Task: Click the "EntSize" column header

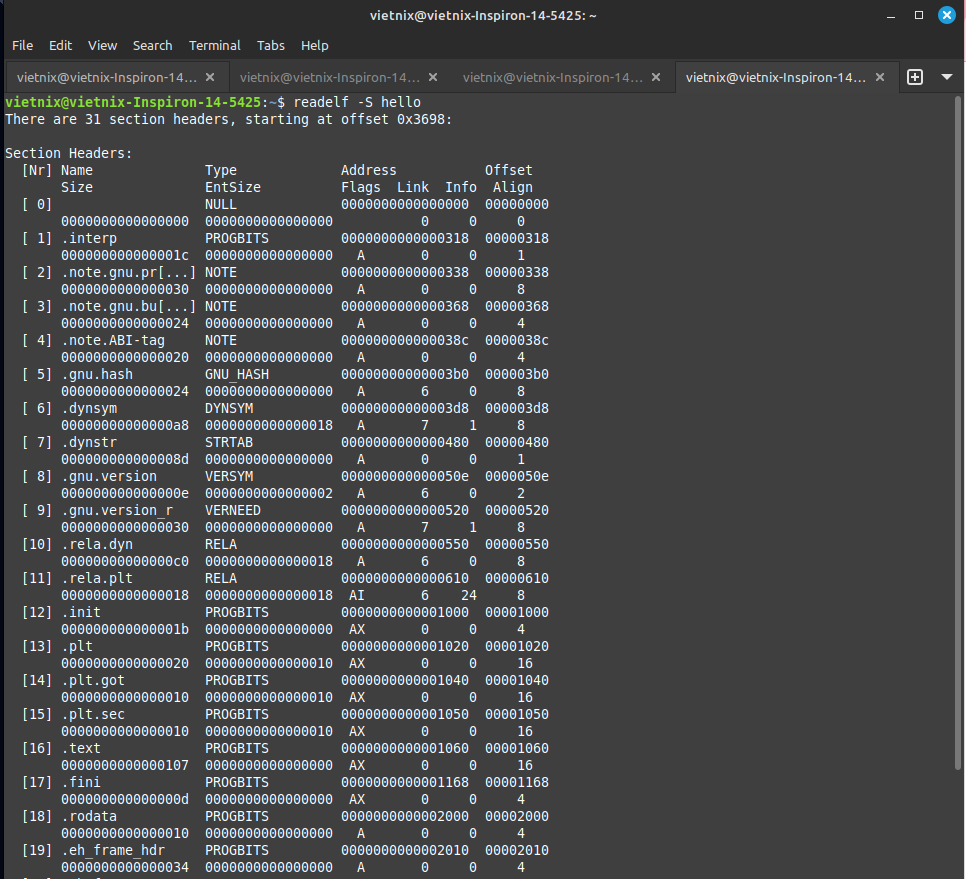Action: click(233, 187)
